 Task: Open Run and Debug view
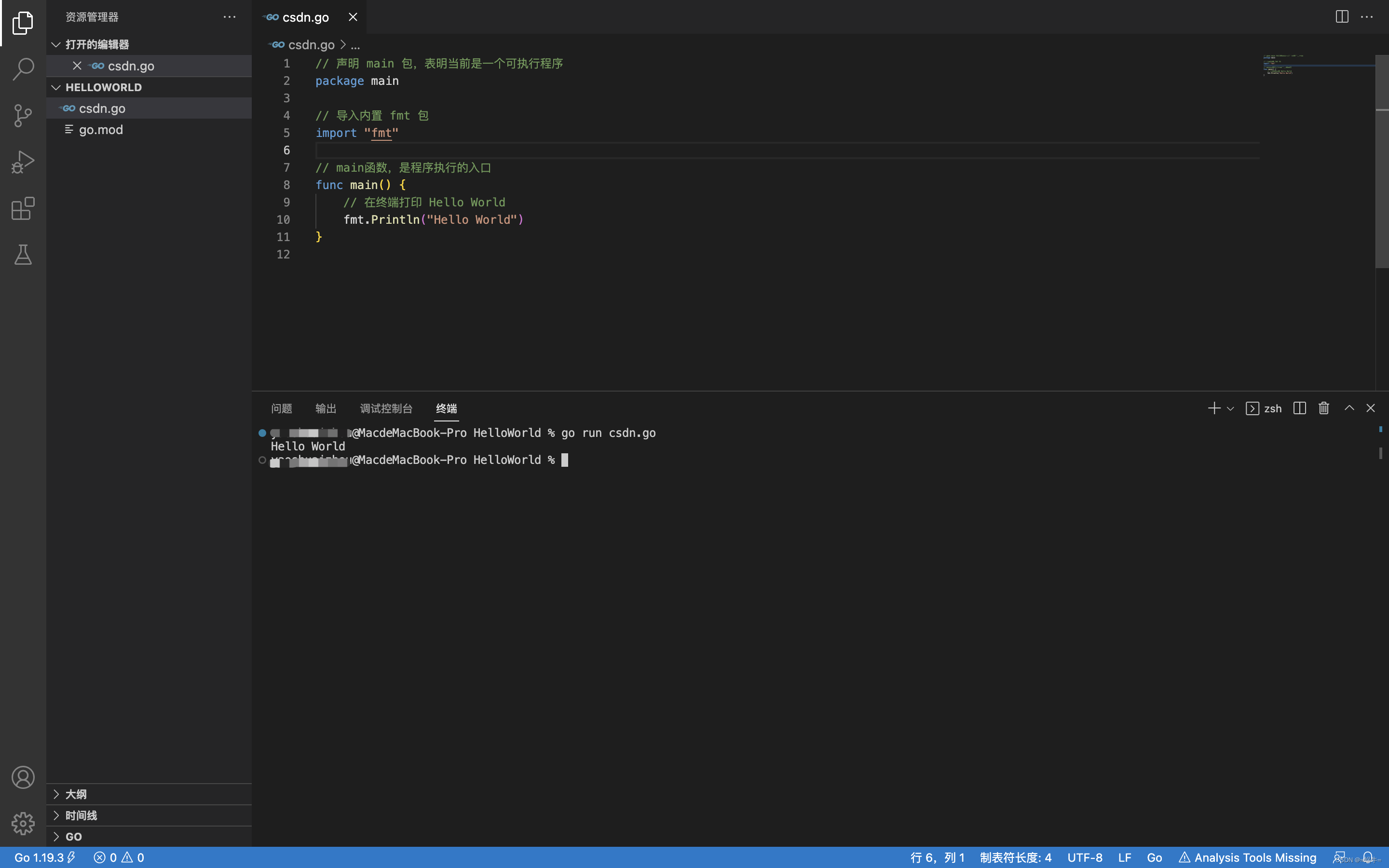tap(23, 162)
